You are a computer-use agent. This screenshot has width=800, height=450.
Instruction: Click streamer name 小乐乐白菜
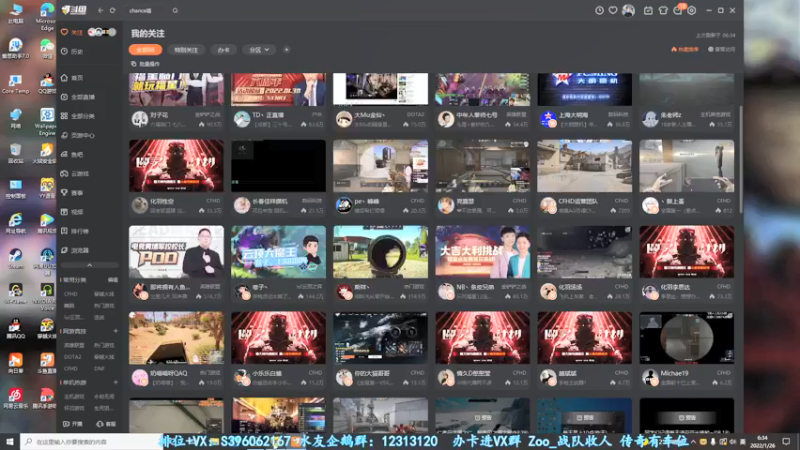(267, 373)
